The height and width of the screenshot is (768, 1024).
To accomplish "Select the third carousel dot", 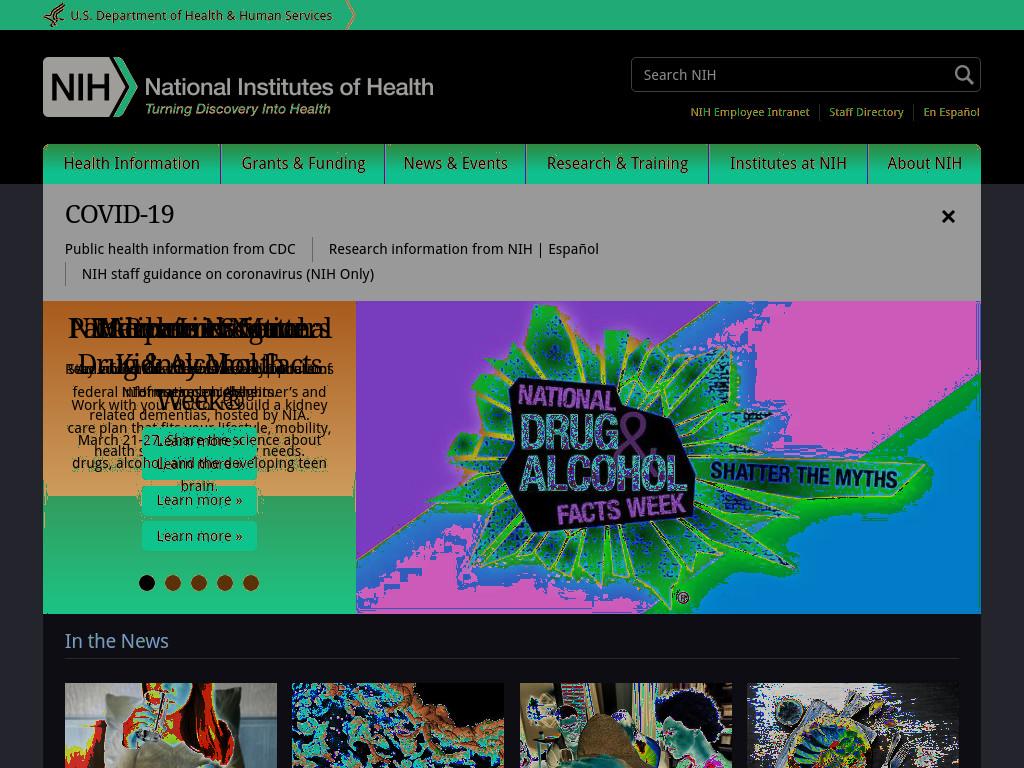I will pyautogui.click(x=199, y=583).
